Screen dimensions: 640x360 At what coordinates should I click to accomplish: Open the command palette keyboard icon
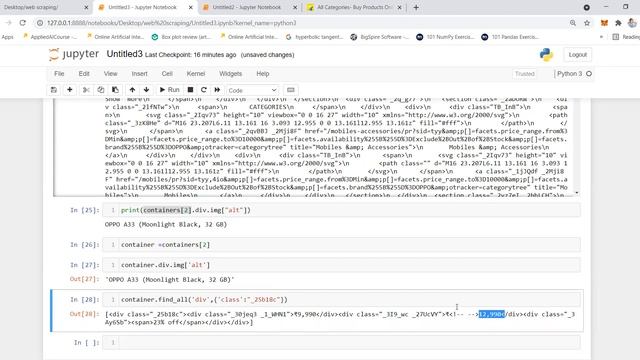291,90
